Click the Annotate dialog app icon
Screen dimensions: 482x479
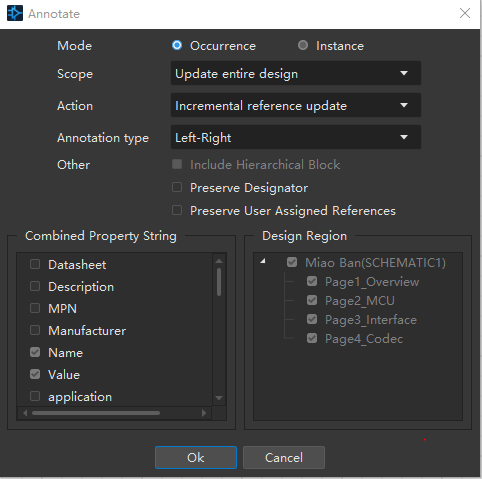pos(15,13)
